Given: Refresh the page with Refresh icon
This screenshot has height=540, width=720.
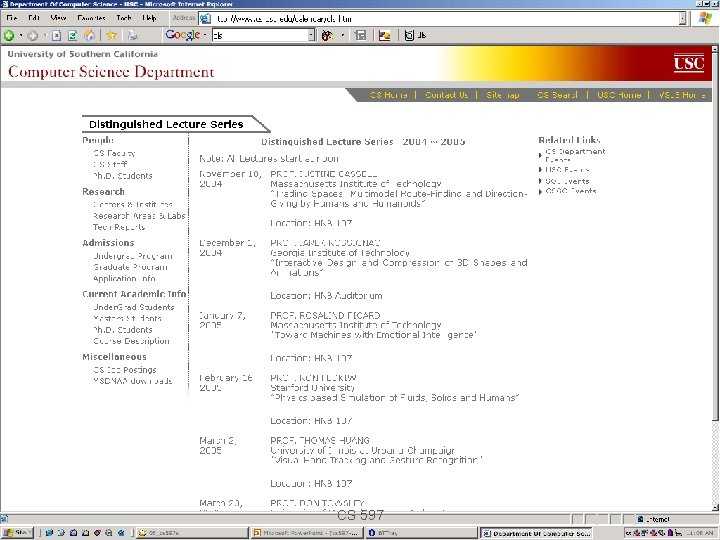Looking at the screenshot, I should (x=73, y=35).
